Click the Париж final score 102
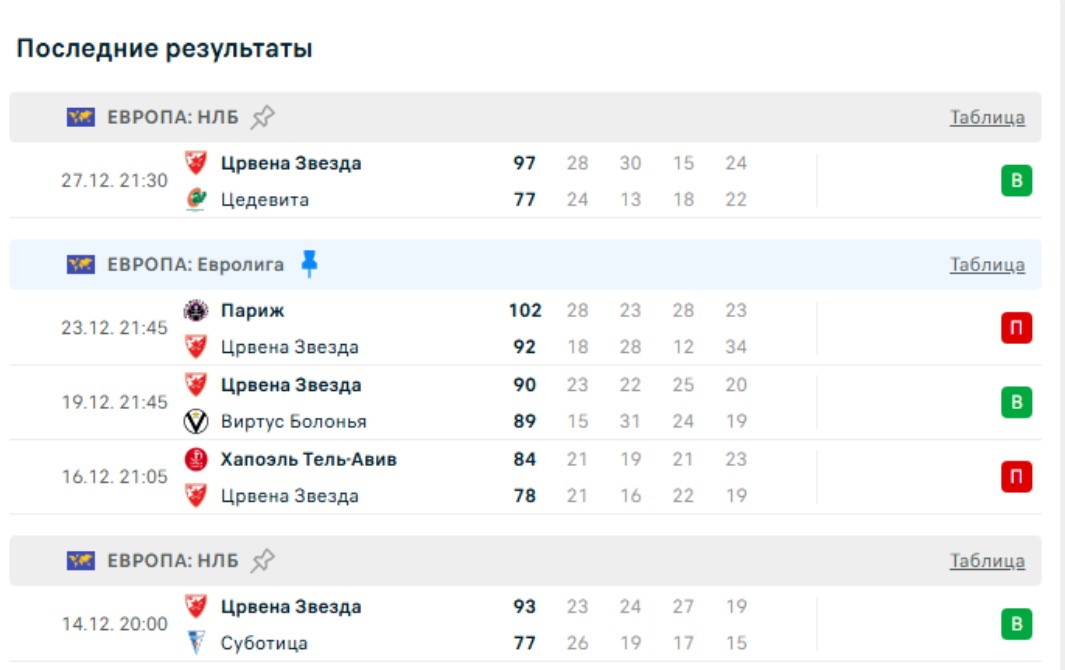The width and height of the screenshot is (1065, 670). (524, 311)
